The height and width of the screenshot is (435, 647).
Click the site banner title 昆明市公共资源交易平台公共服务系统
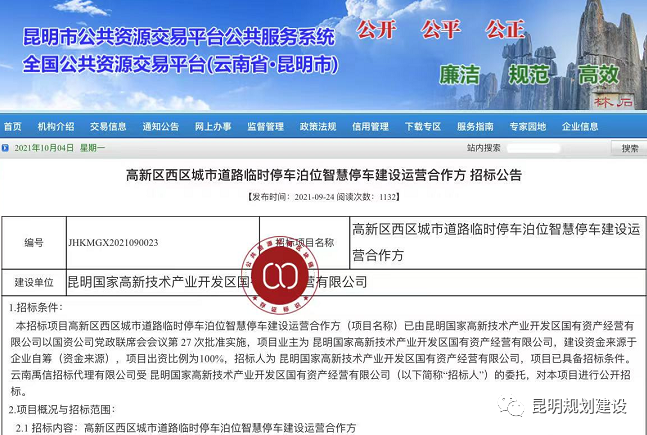tap(179, 37)
